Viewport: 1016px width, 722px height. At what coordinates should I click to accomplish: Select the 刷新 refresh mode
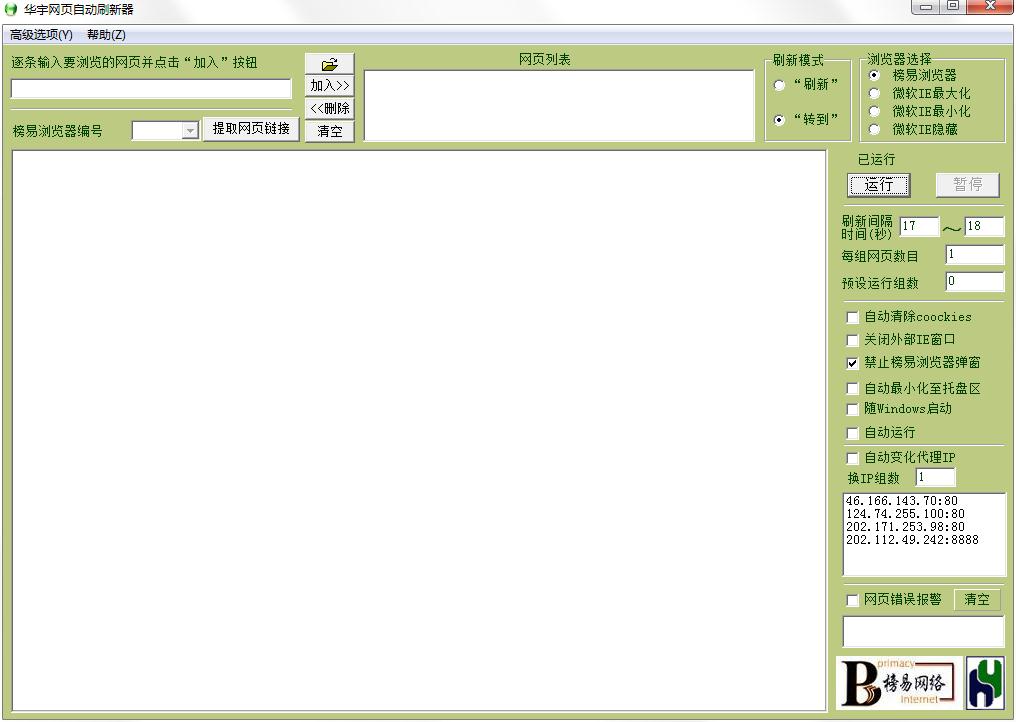tap(780, 85)
